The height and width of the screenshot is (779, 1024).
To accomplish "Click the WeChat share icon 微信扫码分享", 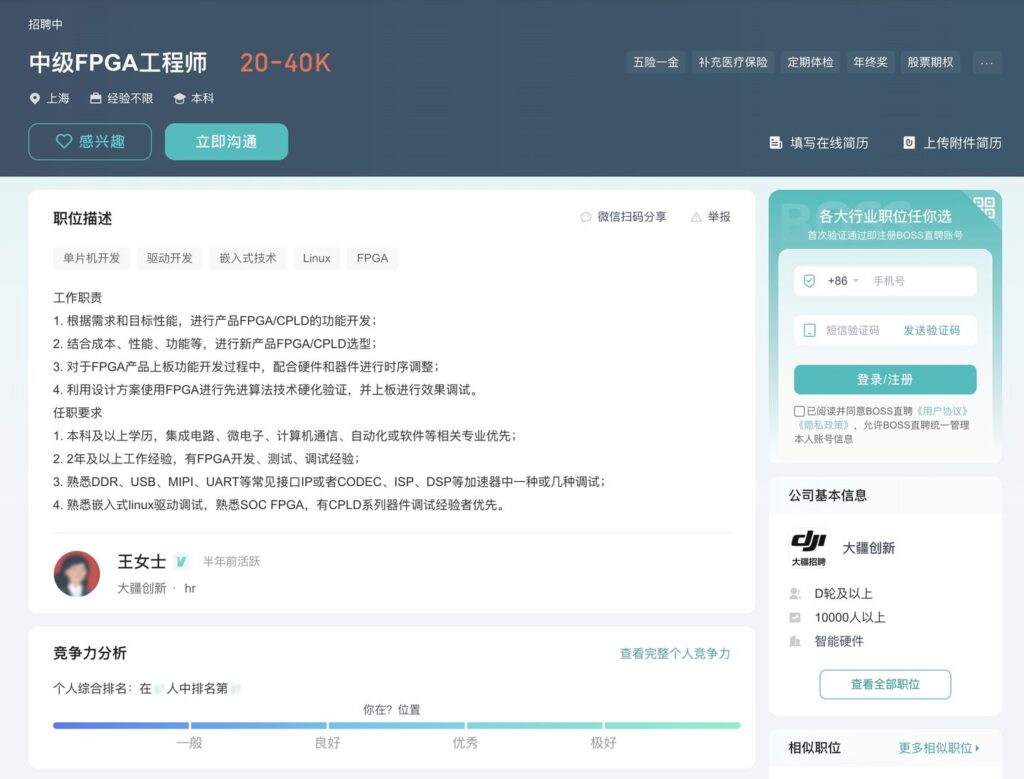I will (586, 217).
